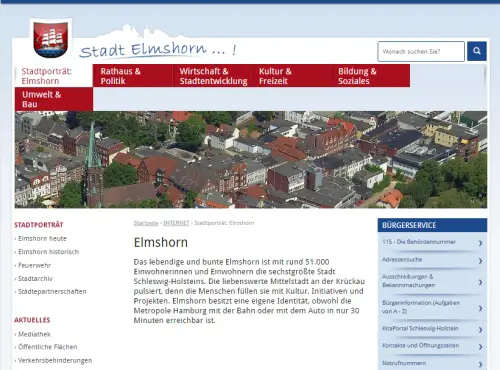This screenshot has height=370, width=500.
Task: Click the Elmshorn page heading
Action: (161, 242)
